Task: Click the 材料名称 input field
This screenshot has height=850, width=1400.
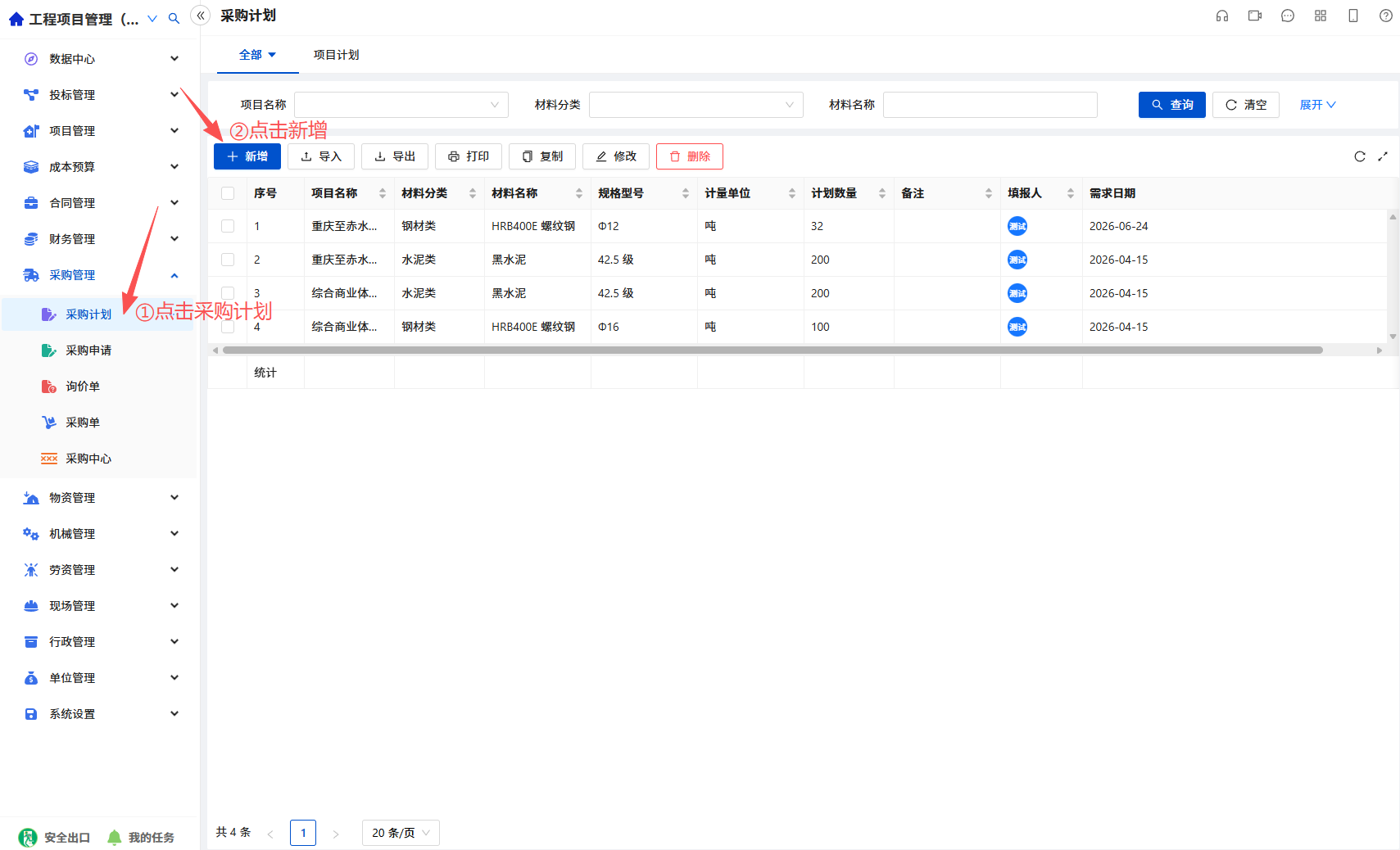Action: pyautogui.click(x=990, y=105)
